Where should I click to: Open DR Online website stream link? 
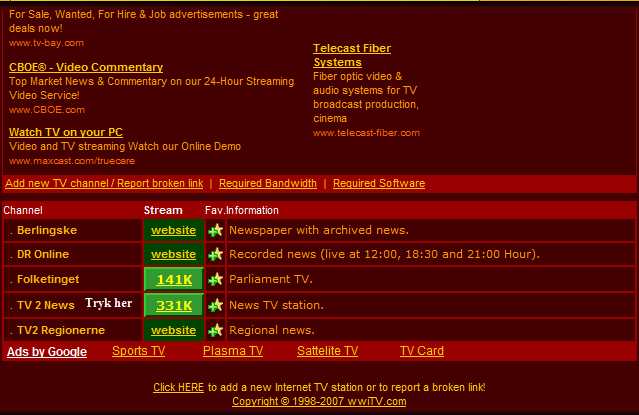click(x=173, y=254)
